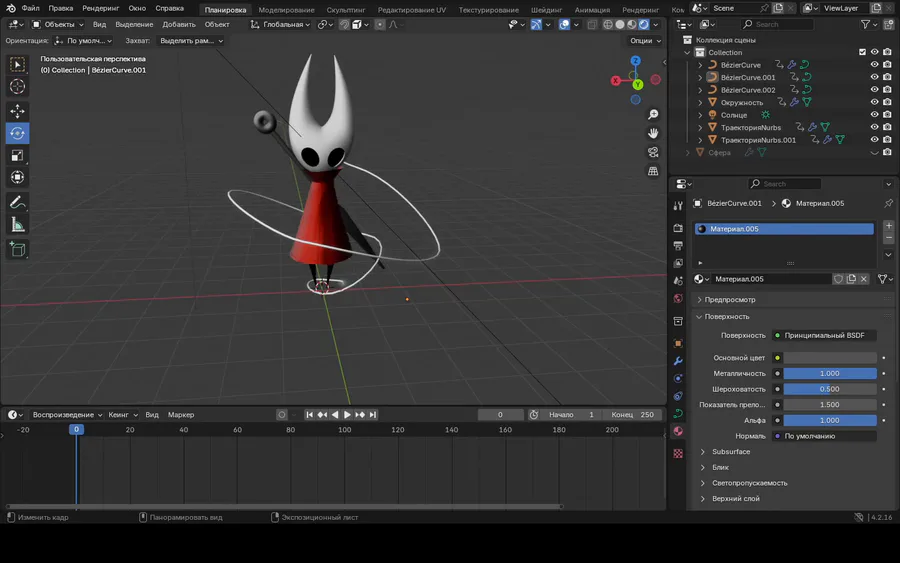This screenshot has height=563, width=900.
Task: Open the Опции dropdown
Action: pos(646,41)
